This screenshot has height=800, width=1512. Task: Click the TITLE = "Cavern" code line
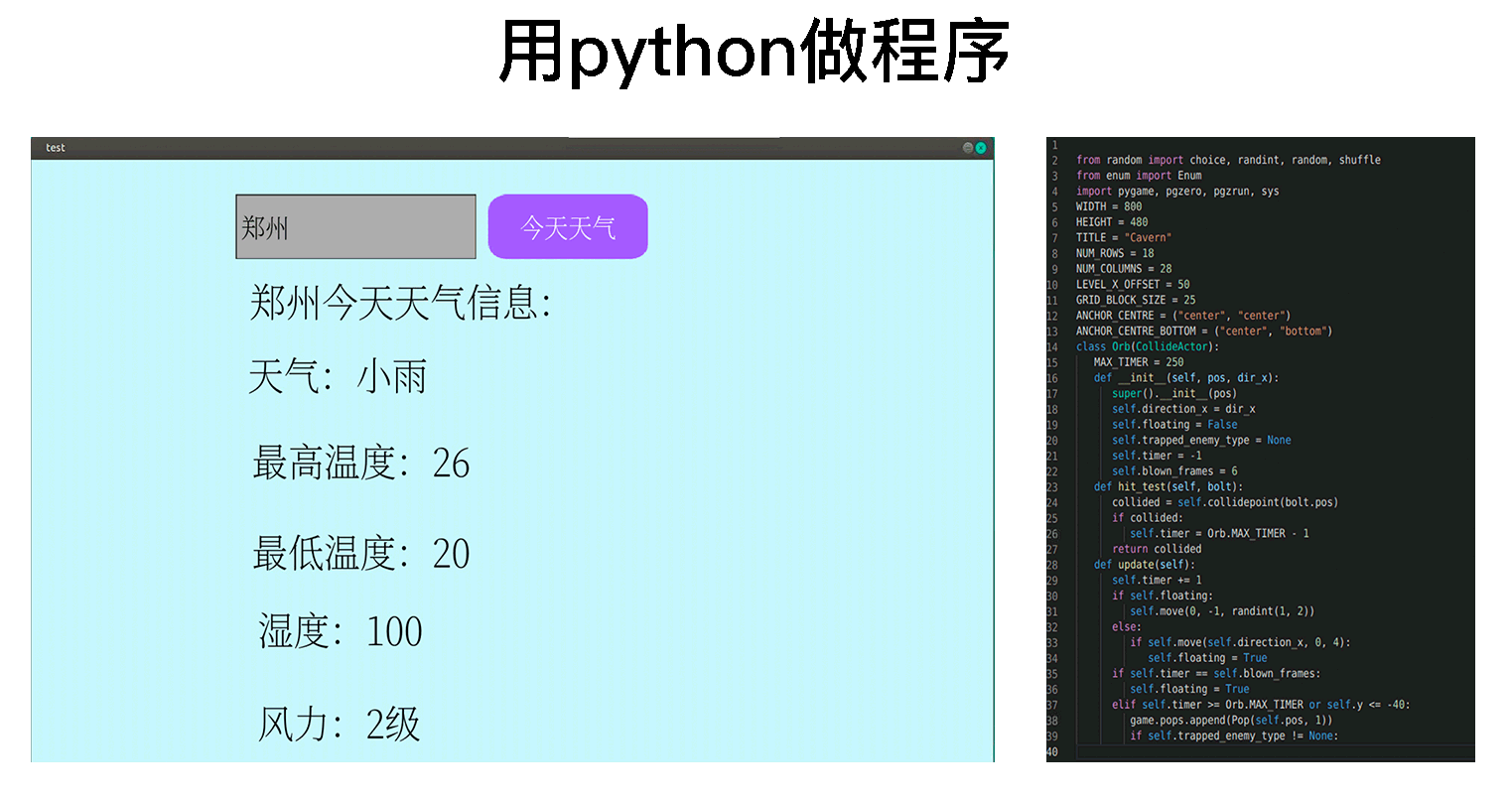tap(1123, 237)
